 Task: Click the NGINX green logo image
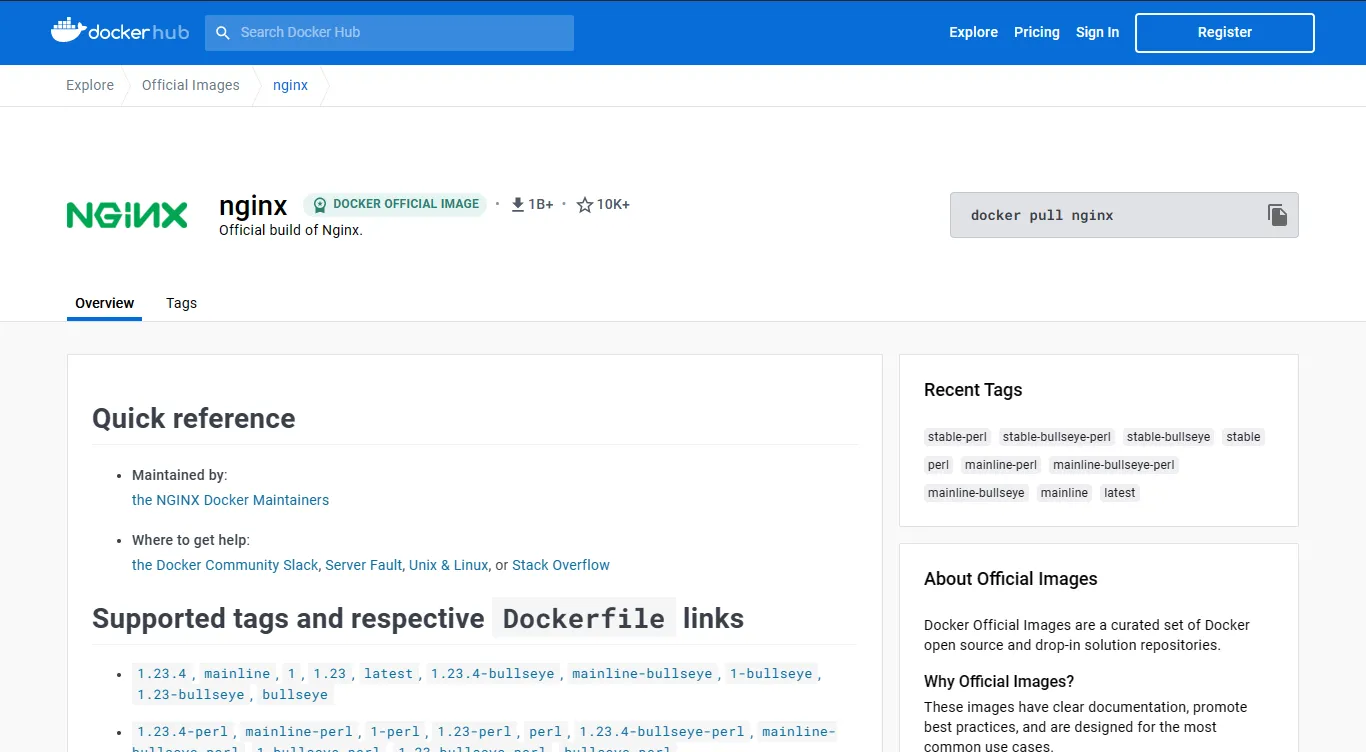coord(127,215)
